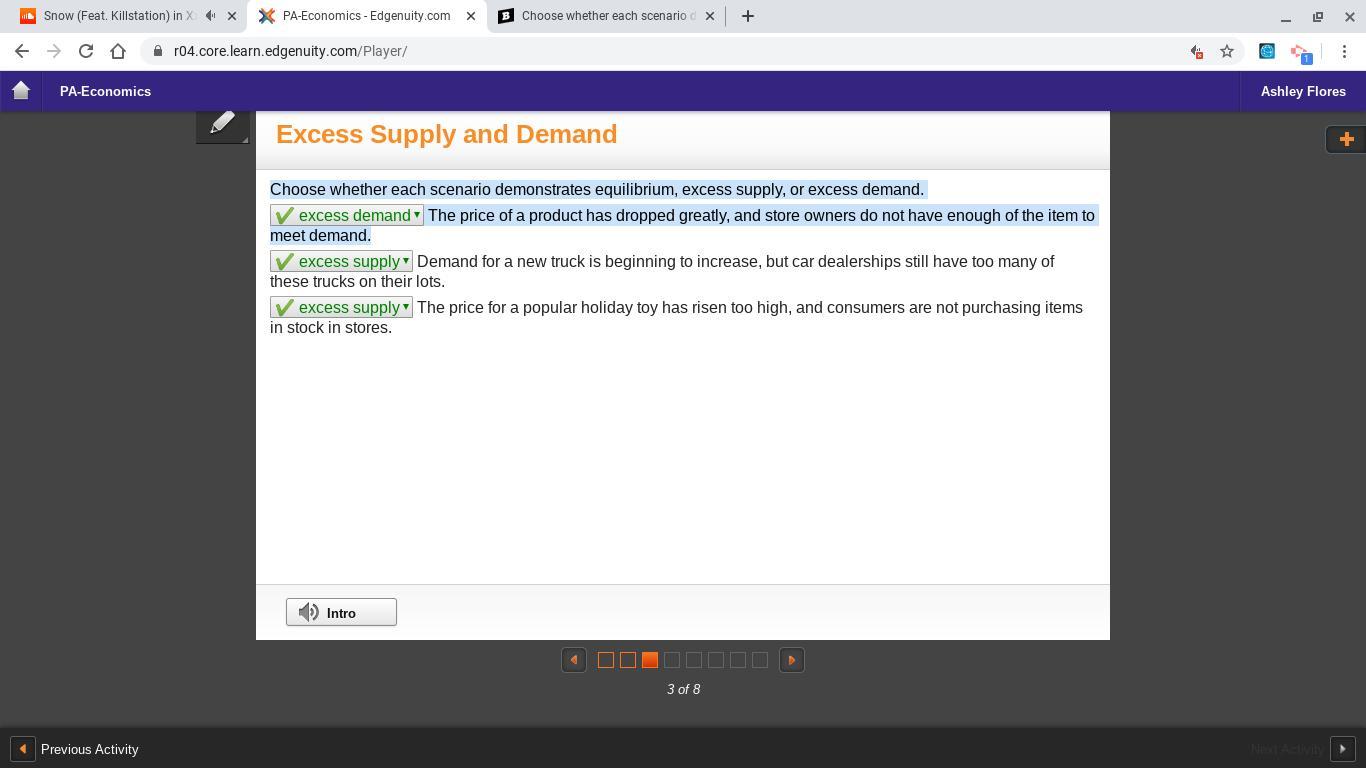This screenshot has width=1366, height=768.
Task: Switch to the Brainly question tab
Action: pyautogui.click(x=602, y=16)
